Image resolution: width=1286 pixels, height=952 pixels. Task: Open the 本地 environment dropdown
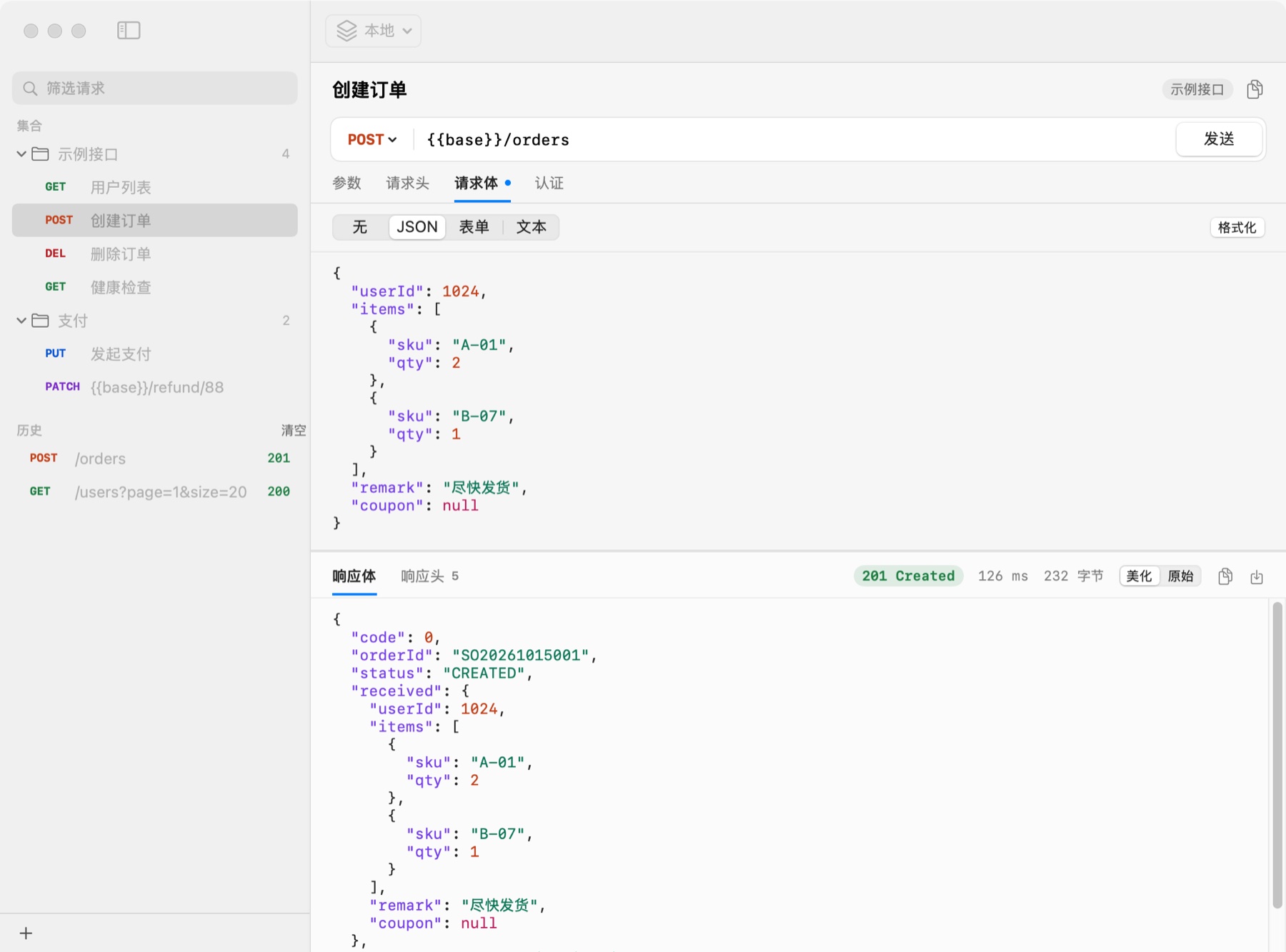point(373,31)
